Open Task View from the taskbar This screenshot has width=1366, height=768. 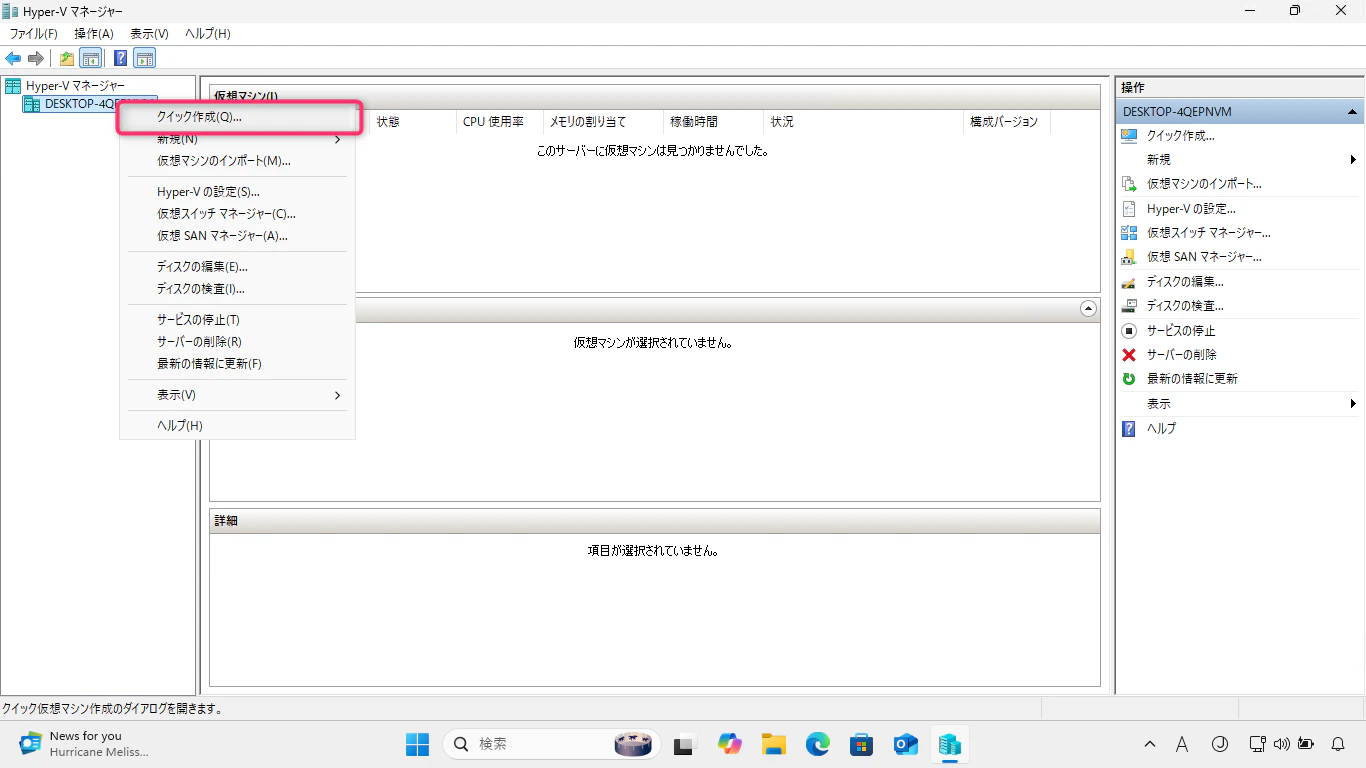point(684,744)
